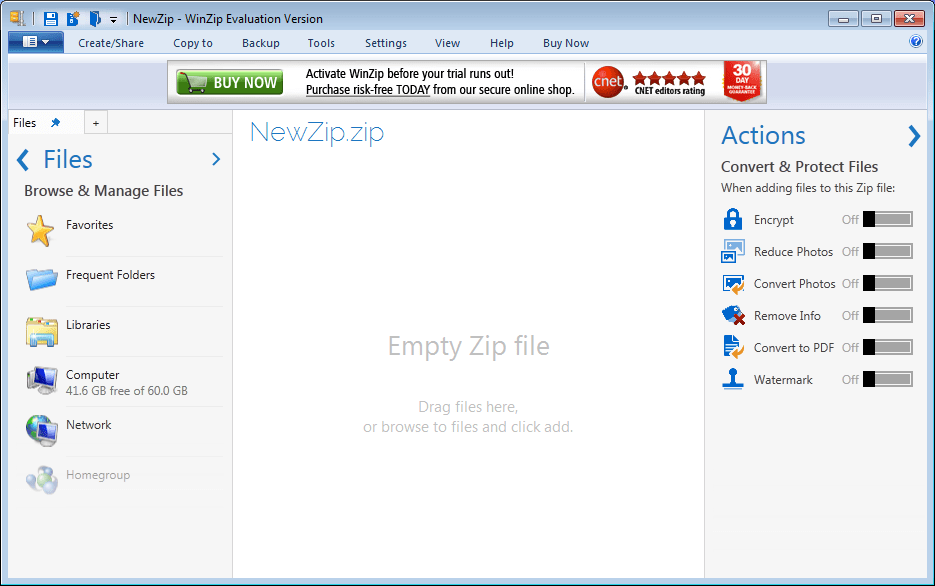The width and height of the screenshot is (935, 586).
Task: Click the Remove Info fish icon
Action: point(733,315)
